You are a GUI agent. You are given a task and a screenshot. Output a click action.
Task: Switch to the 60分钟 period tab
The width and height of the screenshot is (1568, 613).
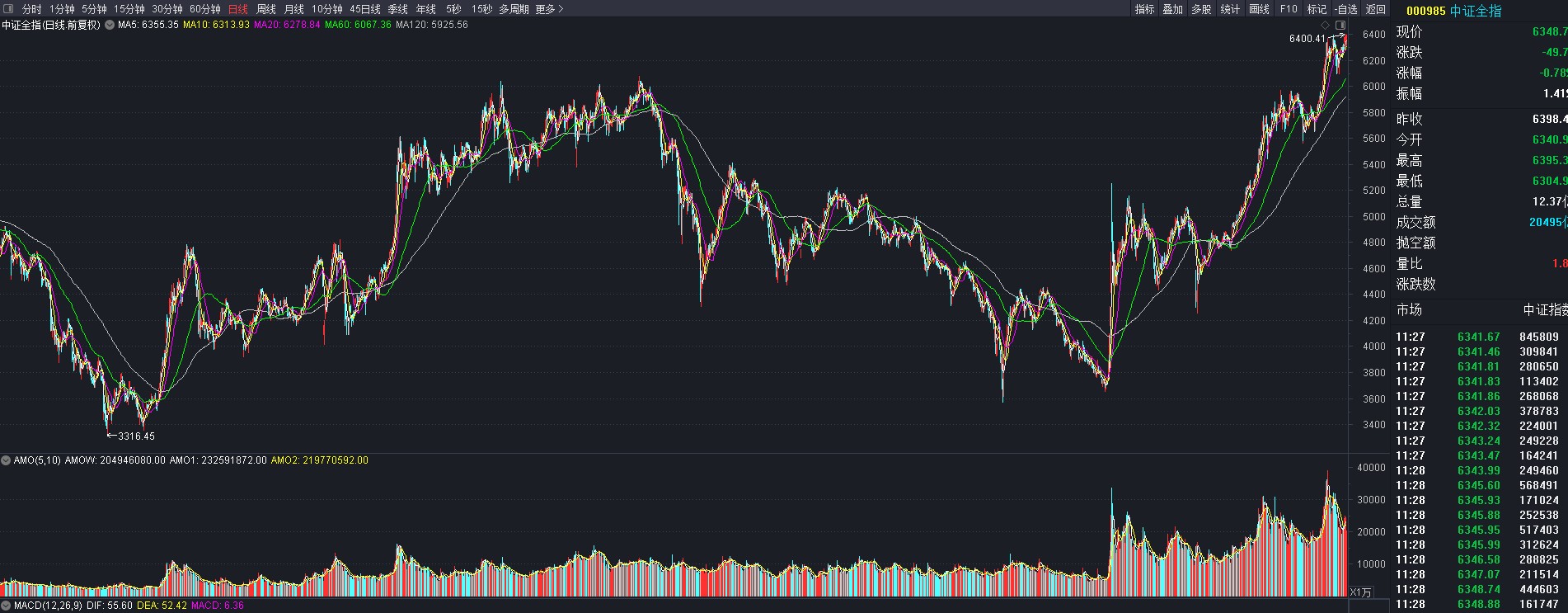coord(205,9)
